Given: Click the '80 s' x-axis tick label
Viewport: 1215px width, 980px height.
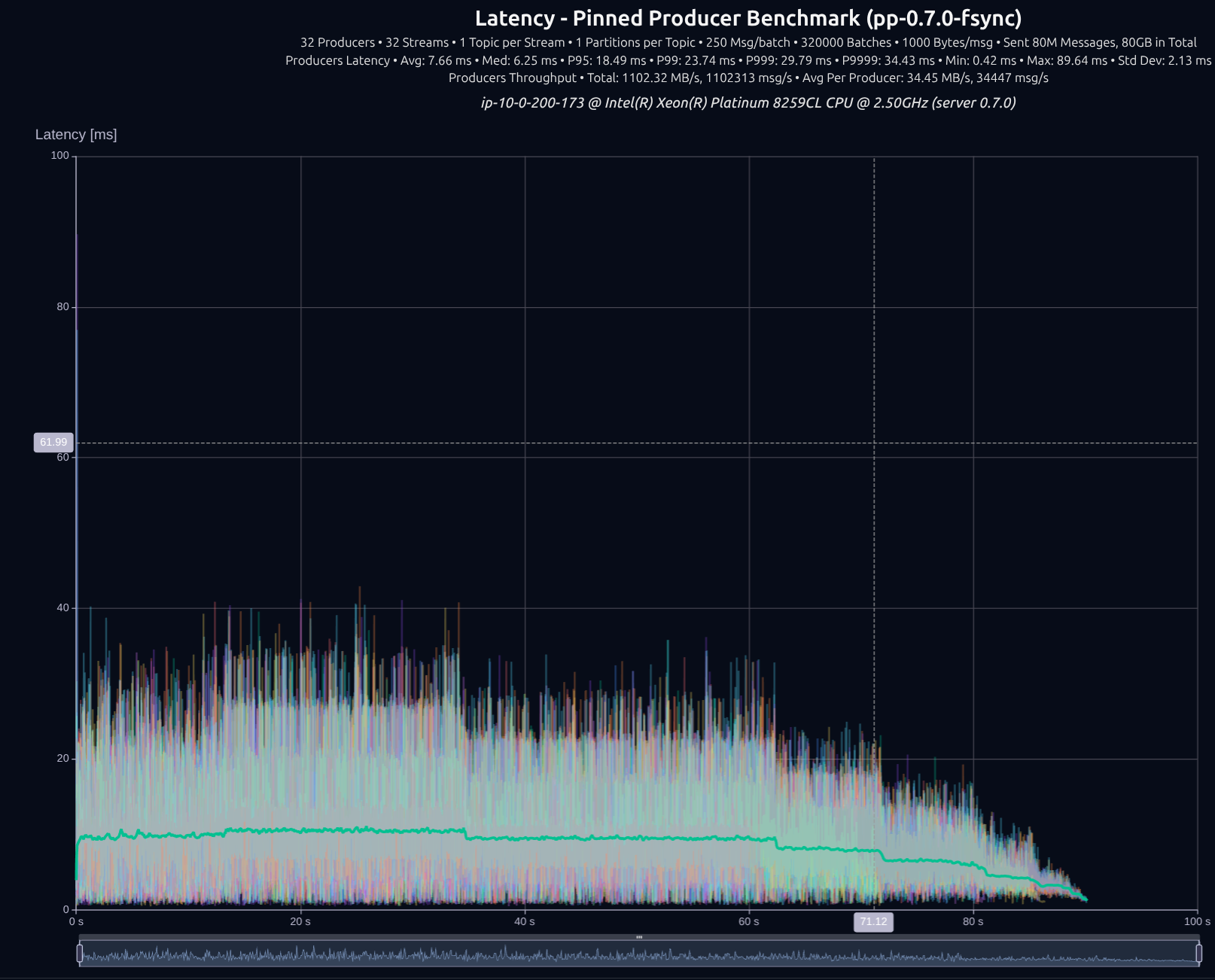Looking at the screenshot, I should 973,921.
